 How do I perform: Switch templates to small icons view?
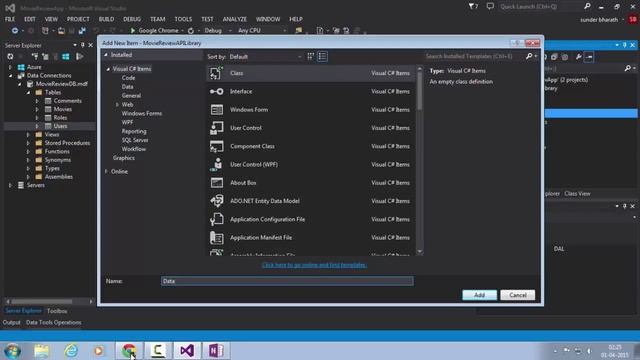pos(311,56)
